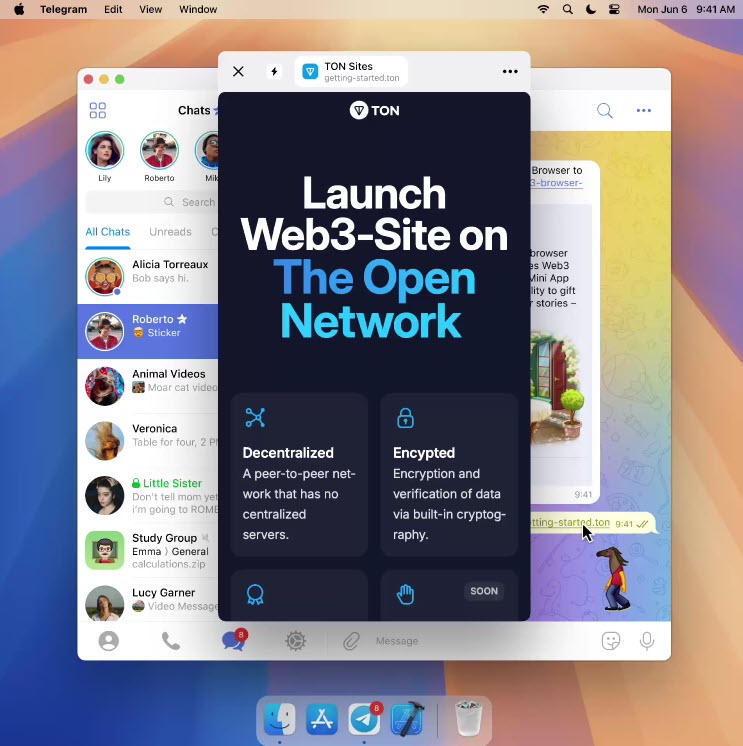Click the horse sticker in chat

click(614, 578)
